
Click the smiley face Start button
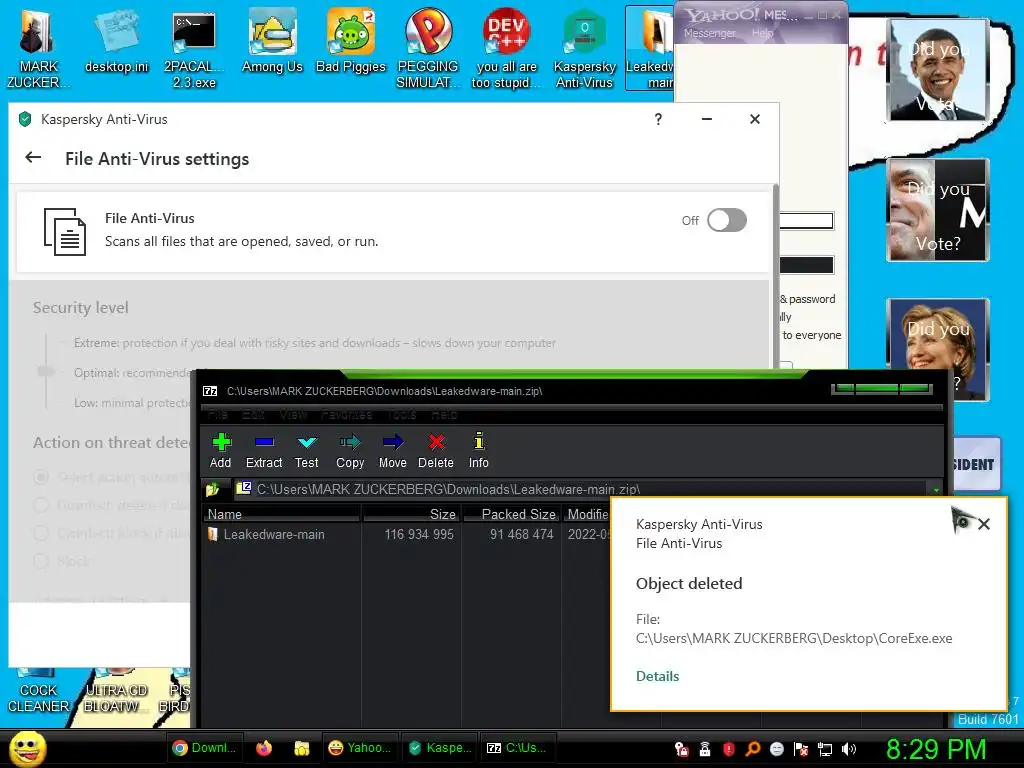point(27,748)
